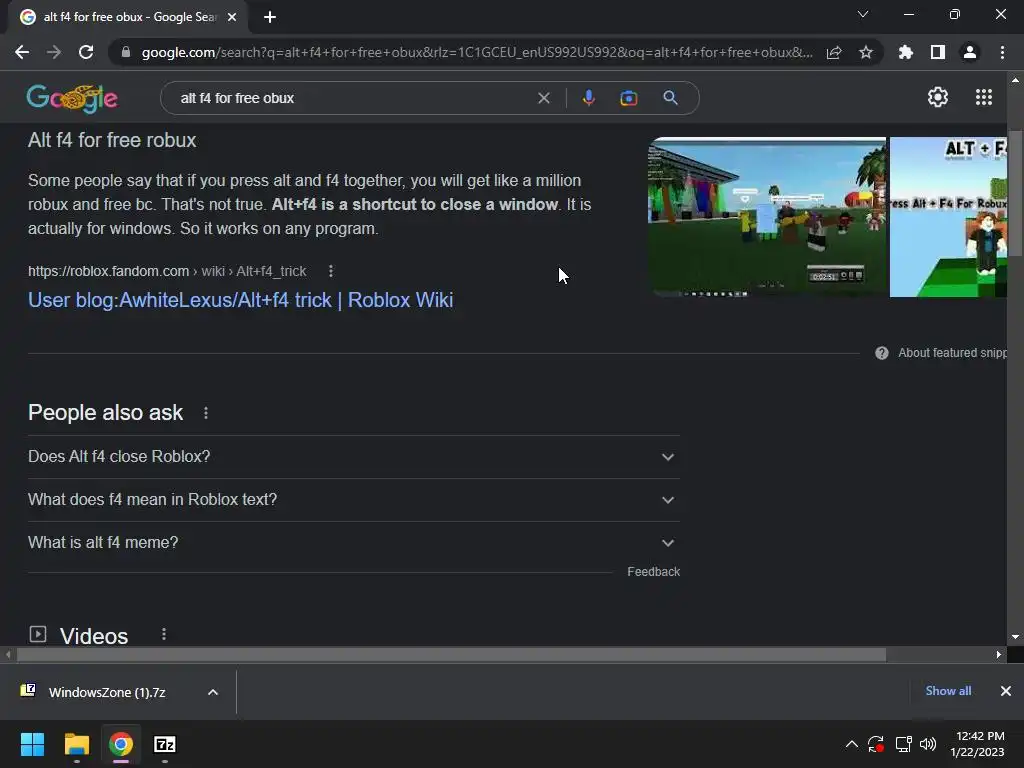Close the Google Search tab
This screenshot has width=1024, height=768.
[x=232, y=17]
